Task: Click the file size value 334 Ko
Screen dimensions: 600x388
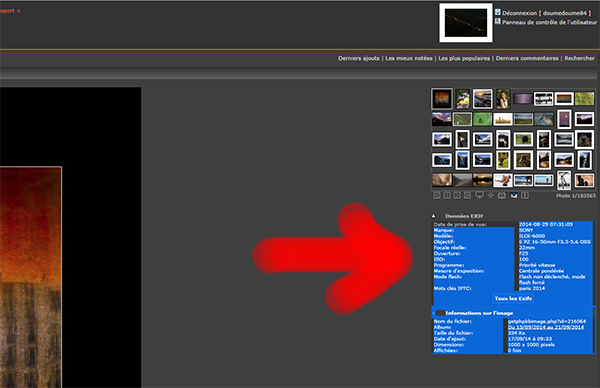Action: click(x=517, y=333)
